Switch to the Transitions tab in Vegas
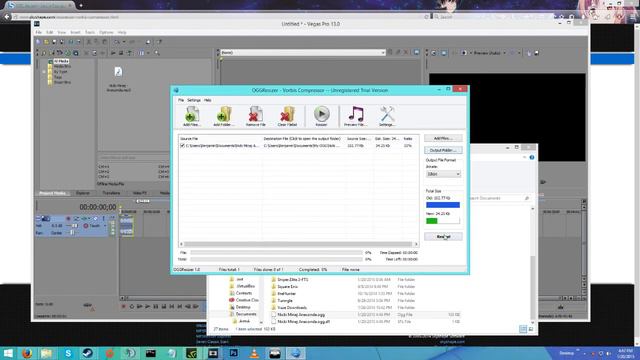 [111, 193]
